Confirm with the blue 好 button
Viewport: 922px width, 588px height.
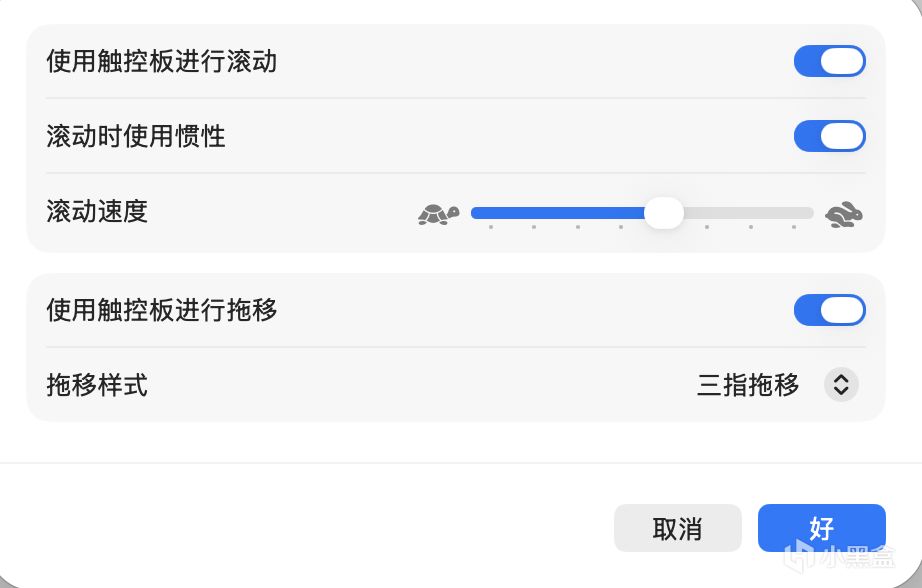[x=821, y=527]
